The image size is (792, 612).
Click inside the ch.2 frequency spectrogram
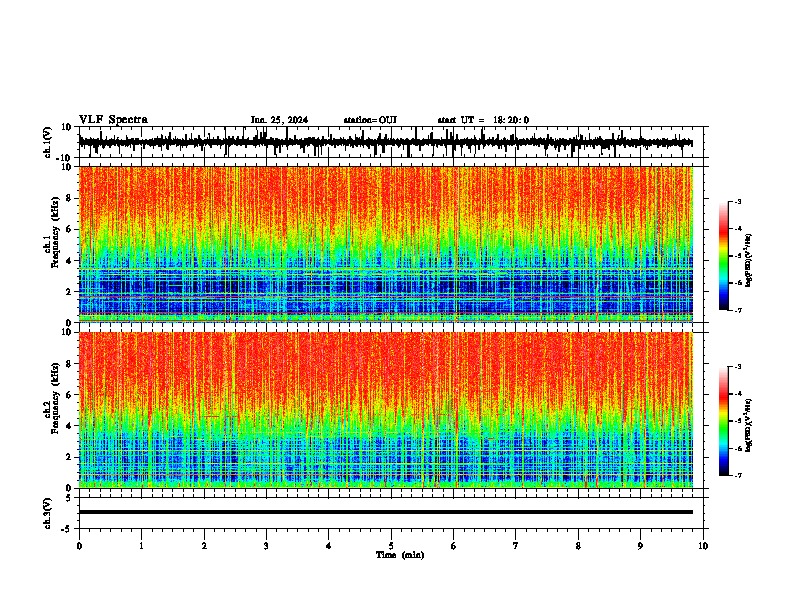(x=386, y=410)
